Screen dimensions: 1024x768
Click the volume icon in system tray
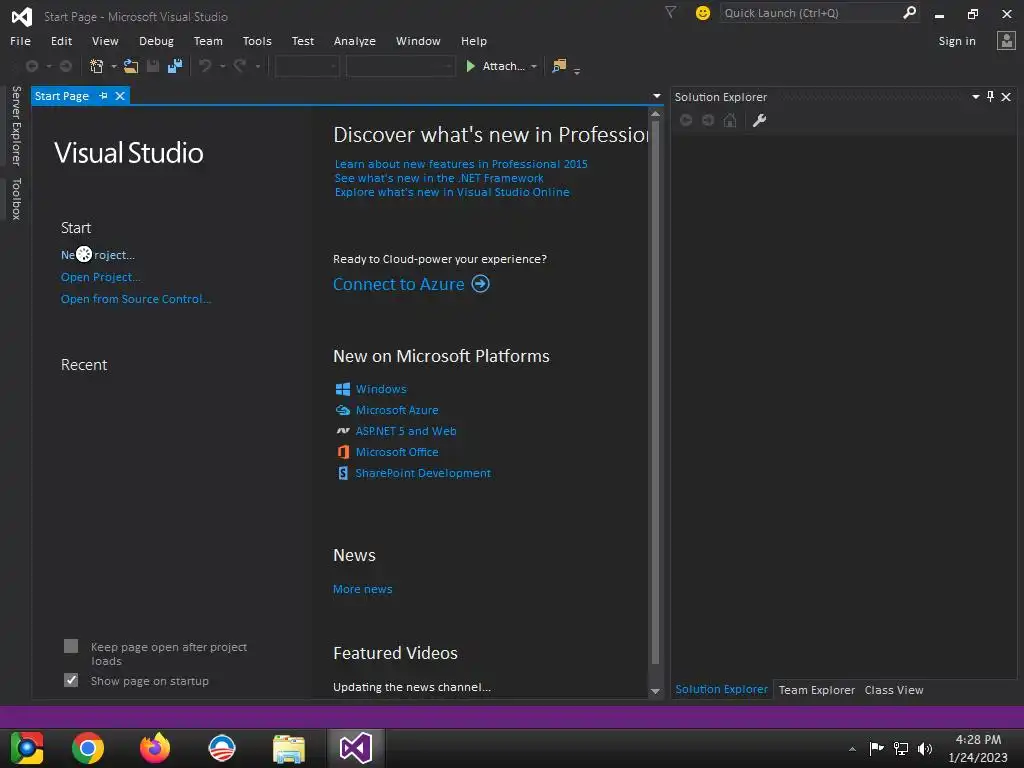[925, 748]
